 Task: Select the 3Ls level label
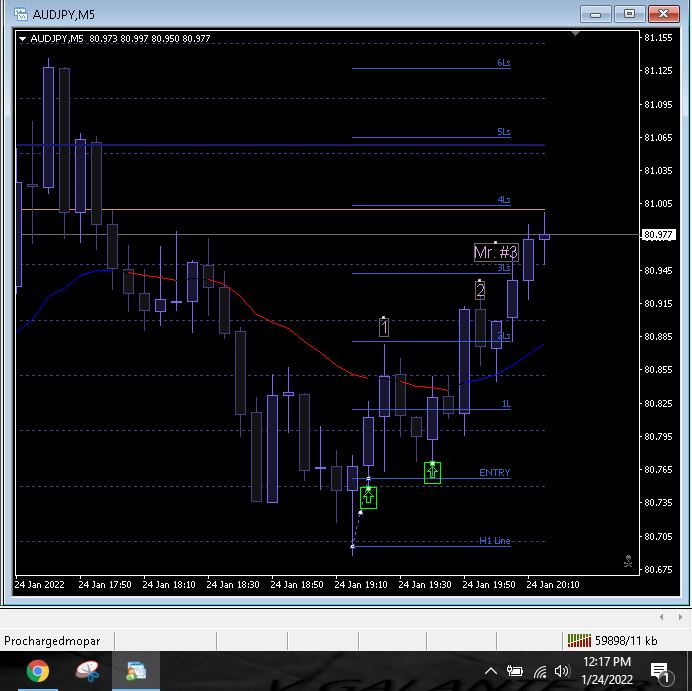click(x=504, y=268)
